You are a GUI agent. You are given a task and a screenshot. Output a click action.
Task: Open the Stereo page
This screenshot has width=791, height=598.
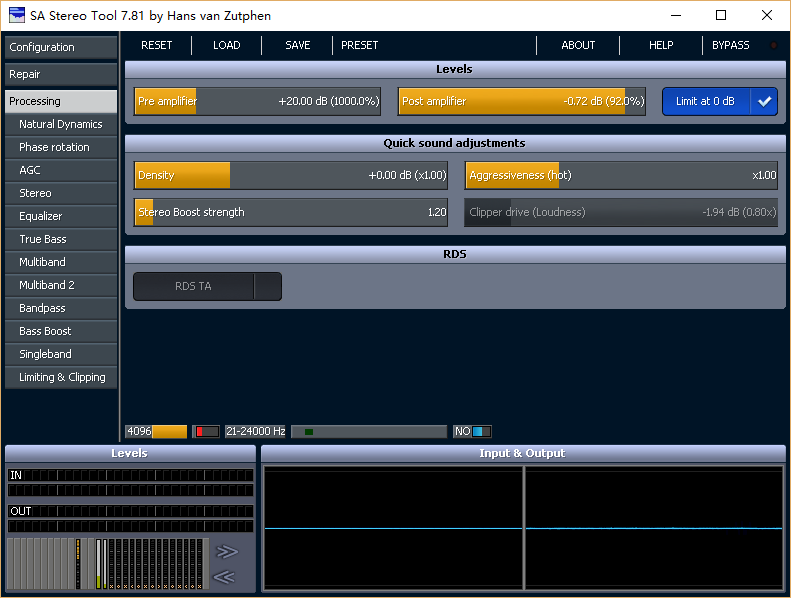61,193
